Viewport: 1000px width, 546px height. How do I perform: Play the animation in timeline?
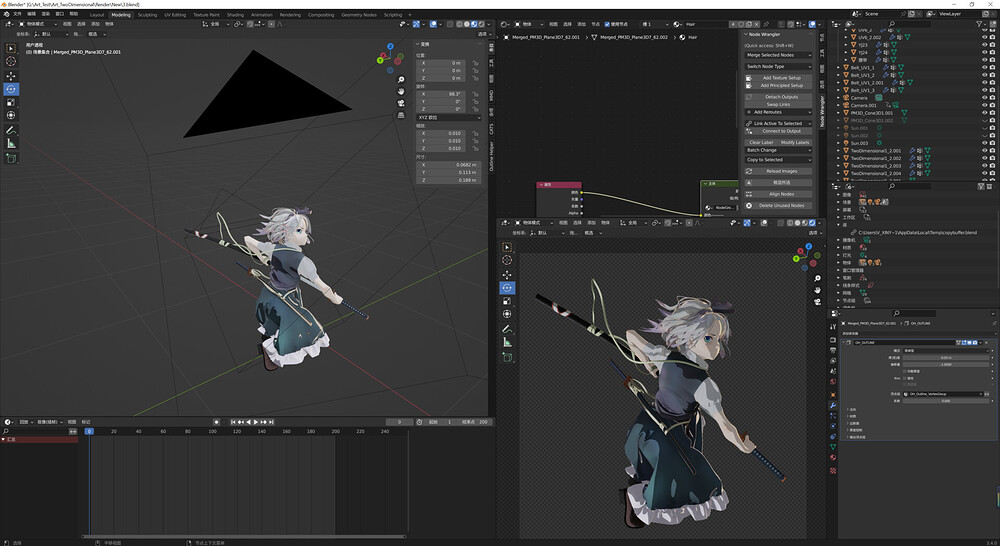(256, 422)
